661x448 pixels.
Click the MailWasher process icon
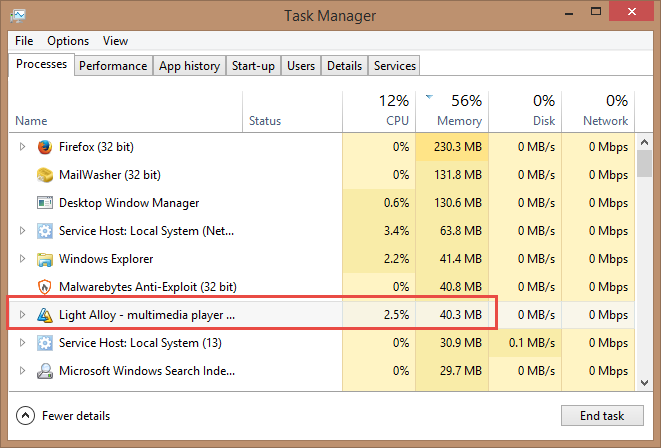coord(45,175)
